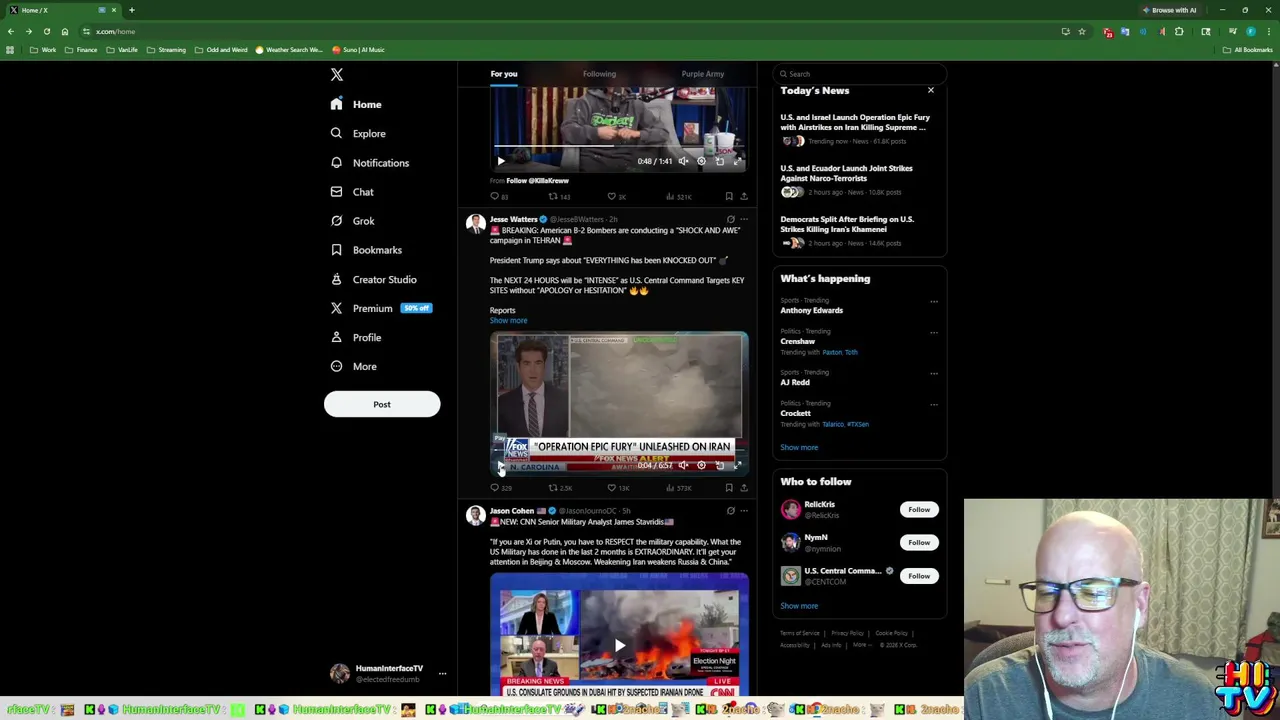
Task: Like the top post with 2K likes
Action: click(616, 197)
